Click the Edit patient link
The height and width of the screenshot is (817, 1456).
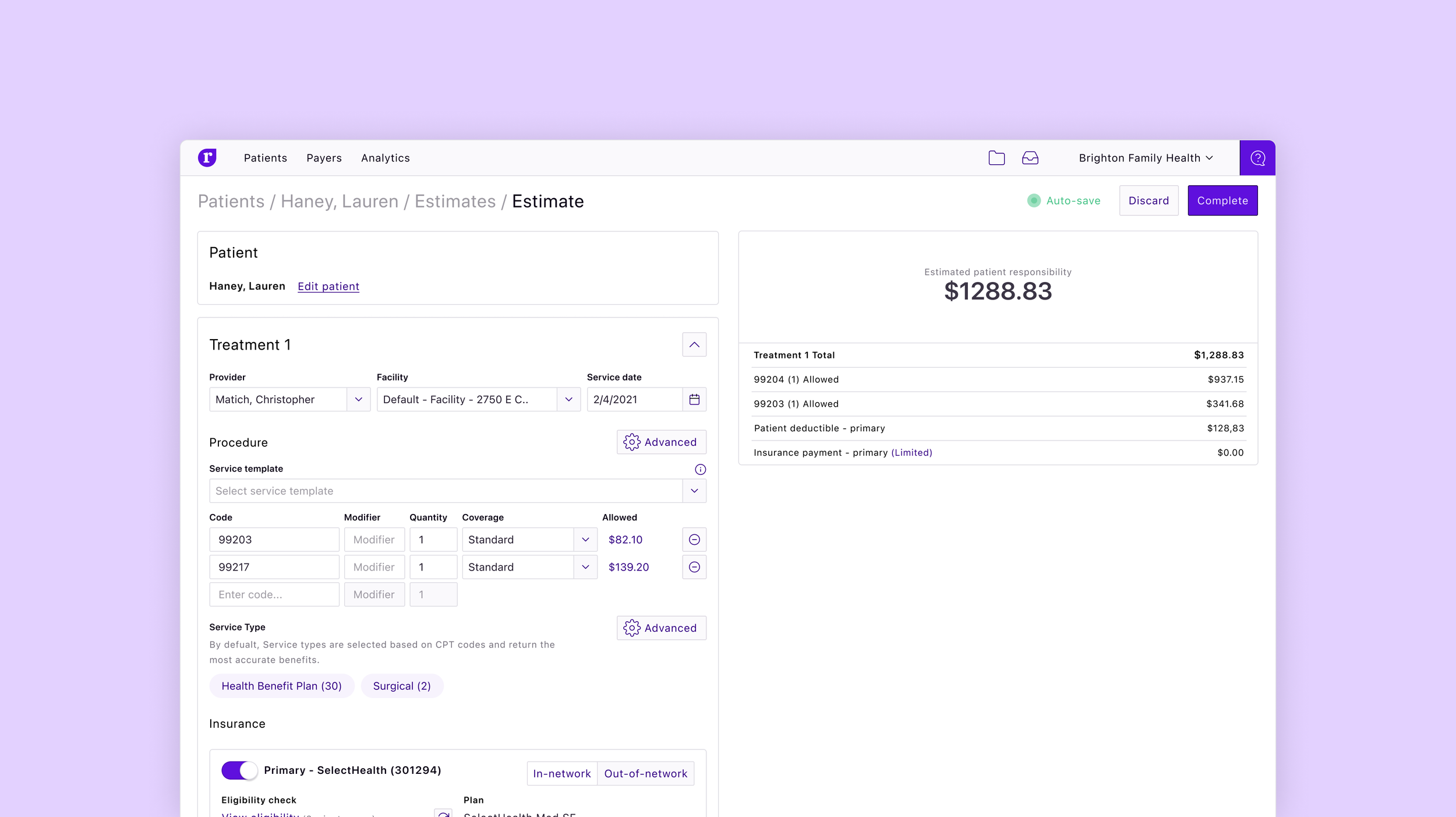[328, 287]
